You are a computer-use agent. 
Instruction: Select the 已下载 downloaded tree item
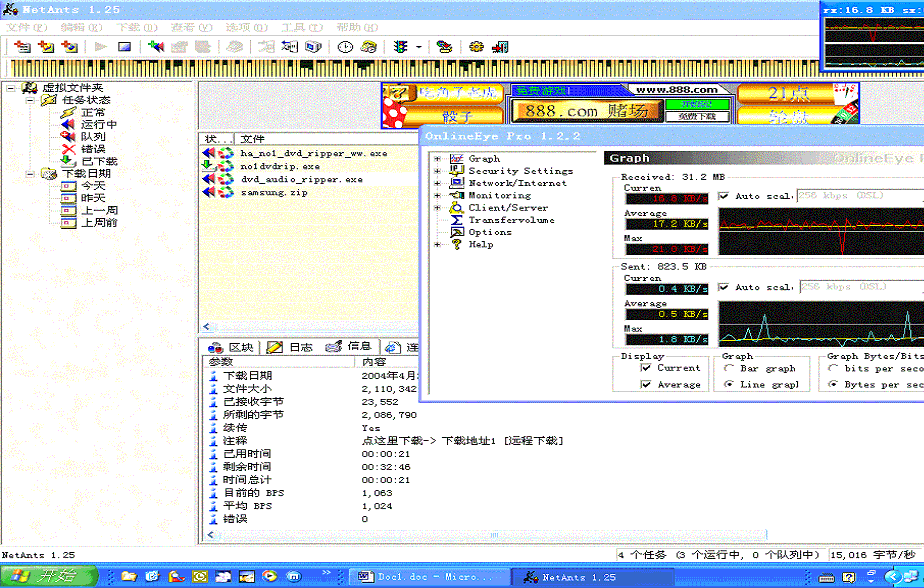pos(99,161)
